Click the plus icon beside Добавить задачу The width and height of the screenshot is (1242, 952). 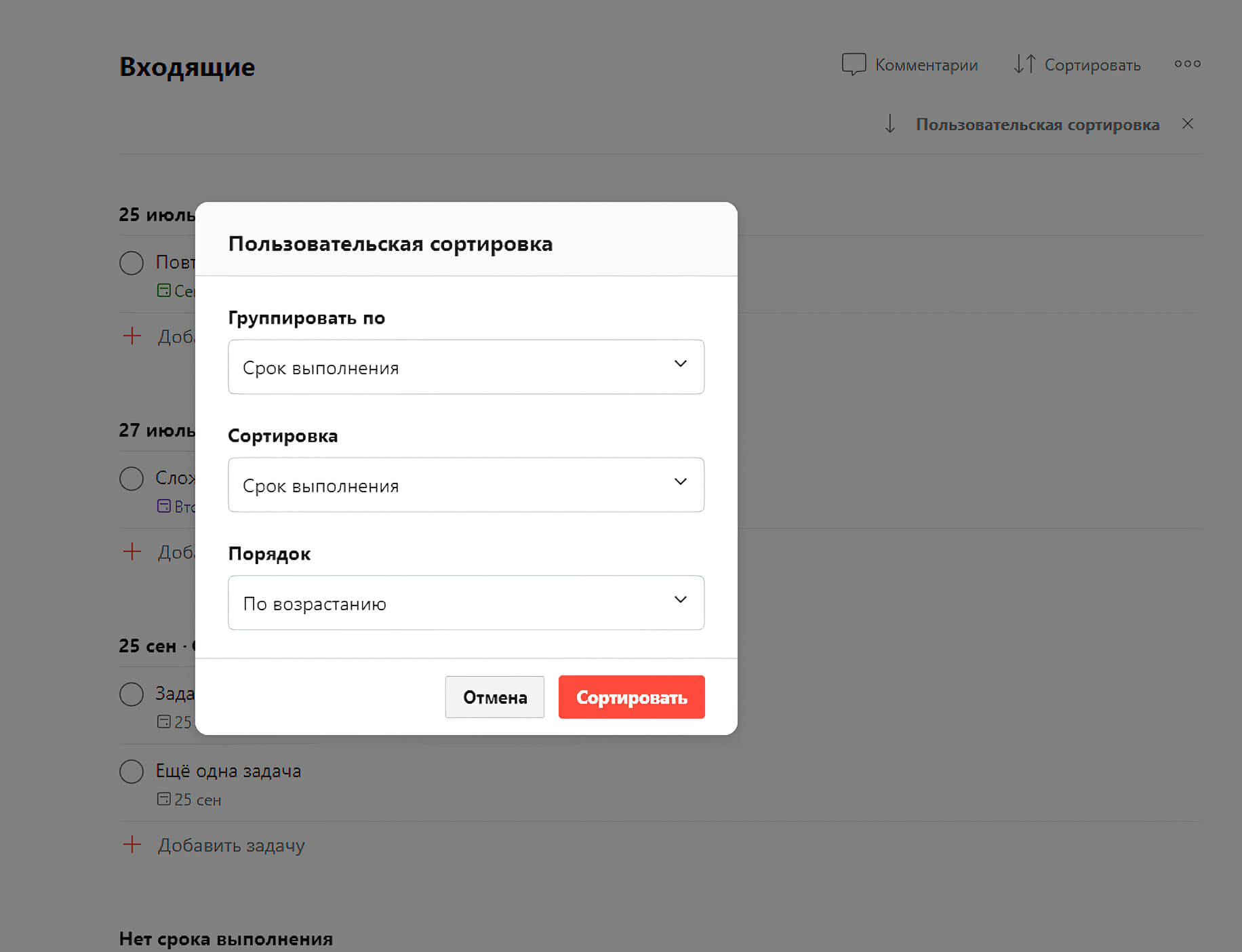pos(132,844)
